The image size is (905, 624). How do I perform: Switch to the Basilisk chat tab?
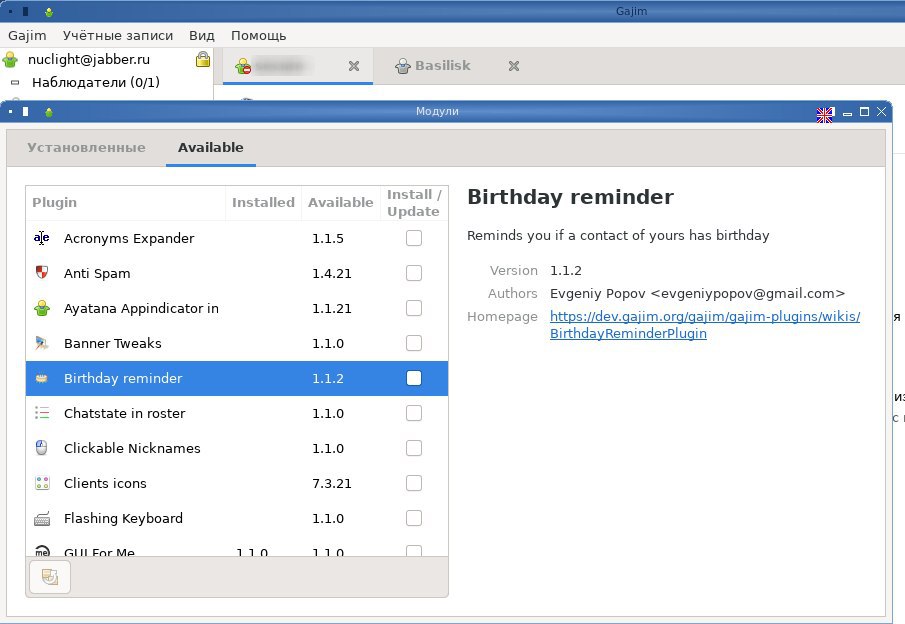tap(443, 66)
